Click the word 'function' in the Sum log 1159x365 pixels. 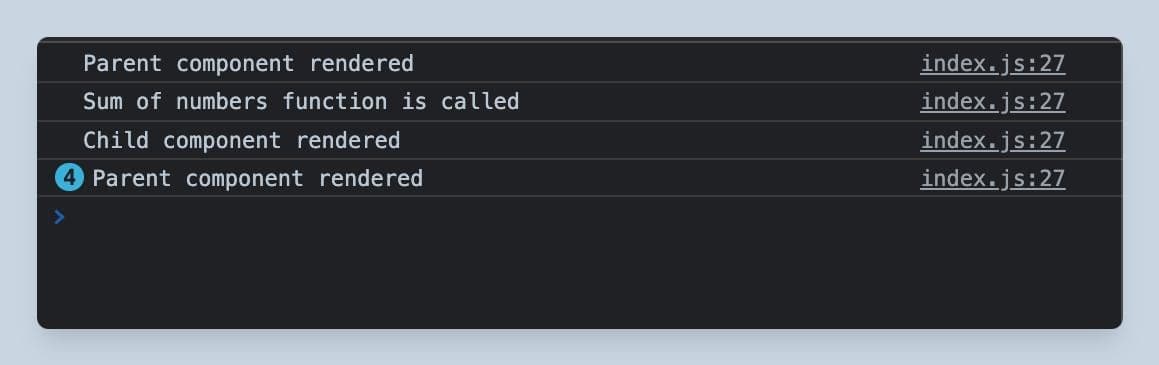coord(335,101)
